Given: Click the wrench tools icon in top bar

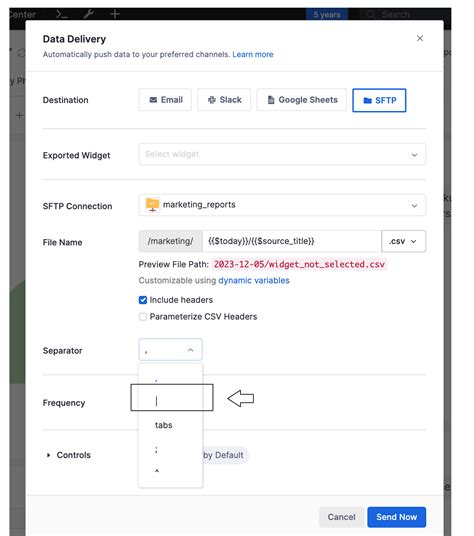Looking at the screenshot, I should [x=89, y=14].
